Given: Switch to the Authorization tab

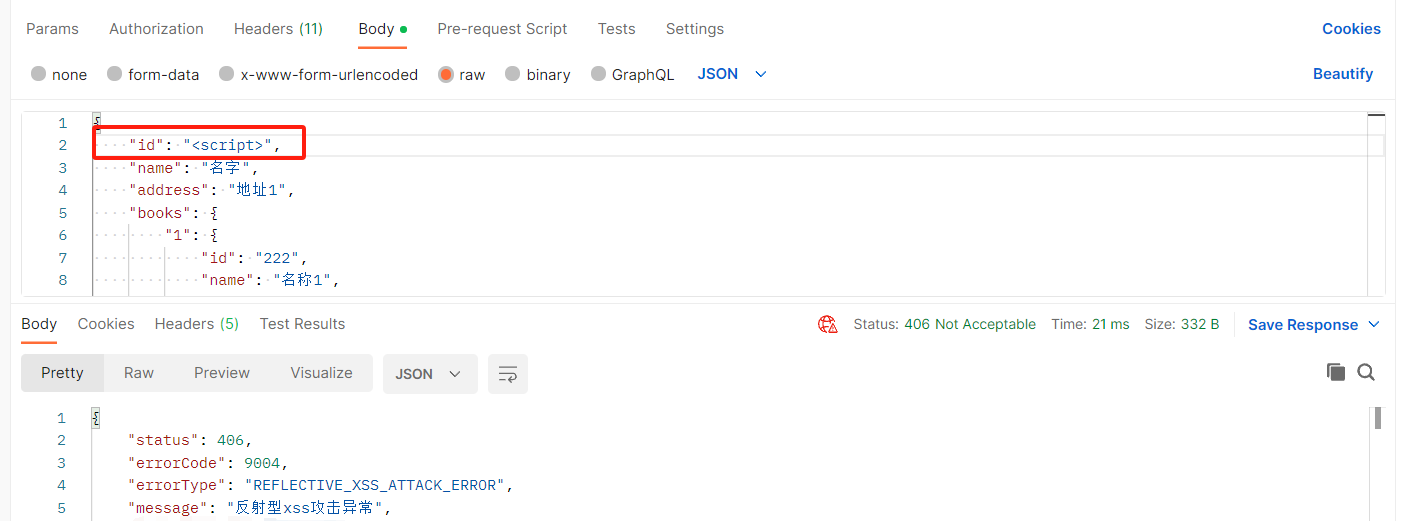Looking at the screenshot, I should [x=156, y=29].
